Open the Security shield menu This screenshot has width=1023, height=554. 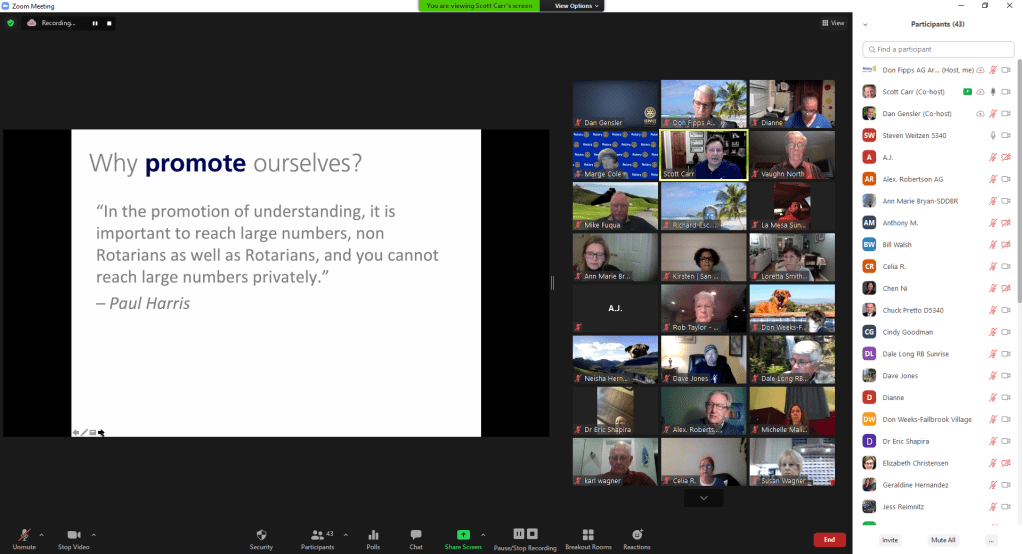(x=261, y=537)
